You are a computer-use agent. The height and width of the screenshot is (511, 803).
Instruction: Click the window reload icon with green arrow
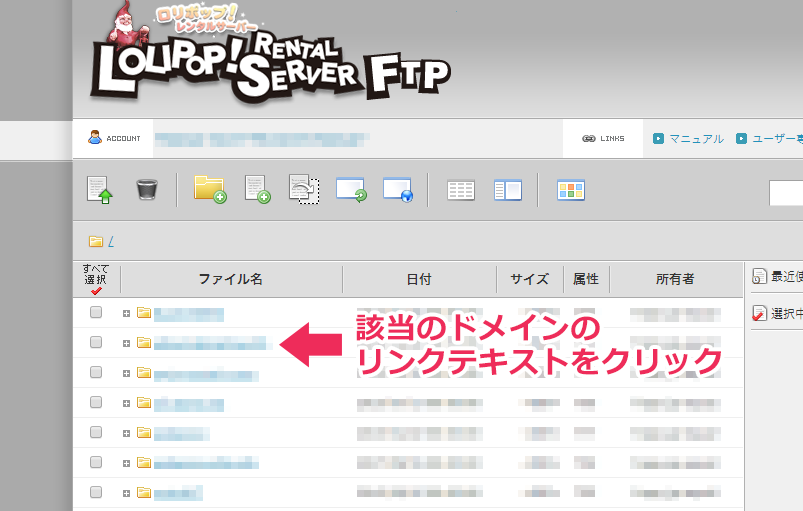point(351,189)
